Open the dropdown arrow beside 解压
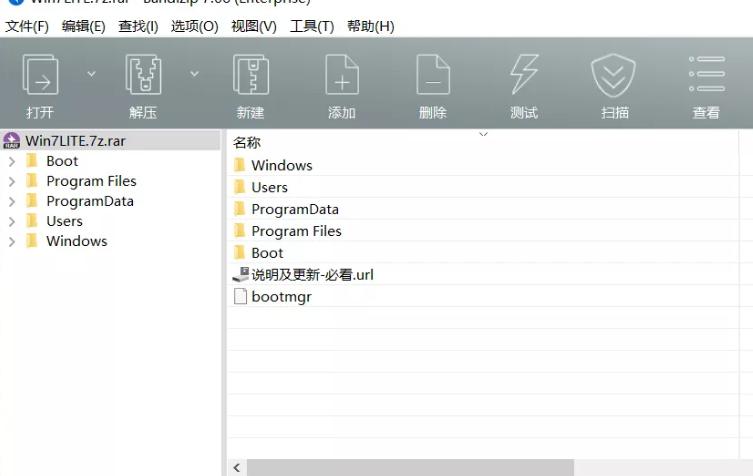Viewport: 753px width, 476px height. [194, 73]
